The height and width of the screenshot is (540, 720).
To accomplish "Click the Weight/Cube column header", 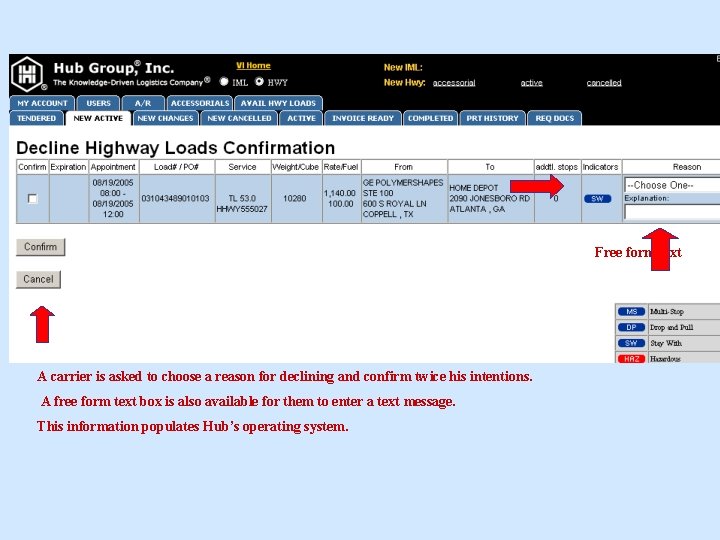I will 296,167.
